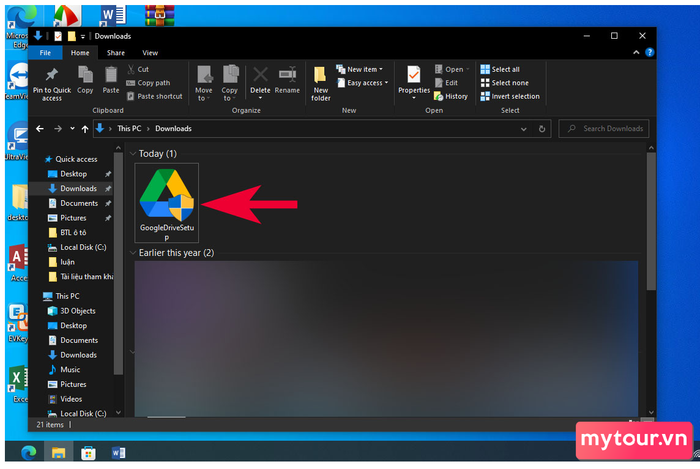The image size is (700, 469).
Task: Go back with the Back arrow
Action: (x=40, y=129)
